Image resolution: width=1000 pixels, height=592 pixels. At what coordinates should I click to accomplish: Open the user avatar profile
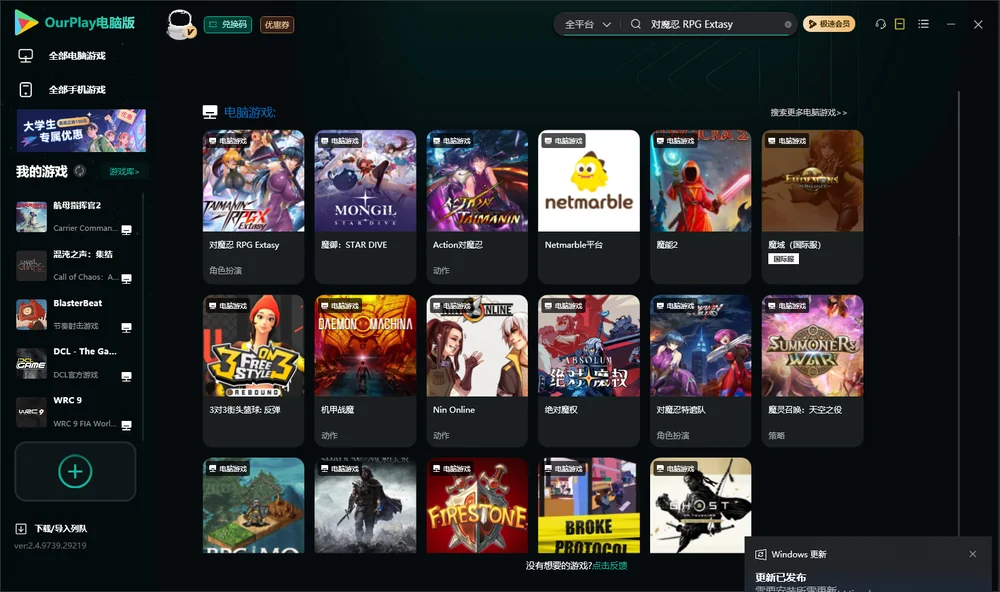pyautogui.click(x=180, y=24)
